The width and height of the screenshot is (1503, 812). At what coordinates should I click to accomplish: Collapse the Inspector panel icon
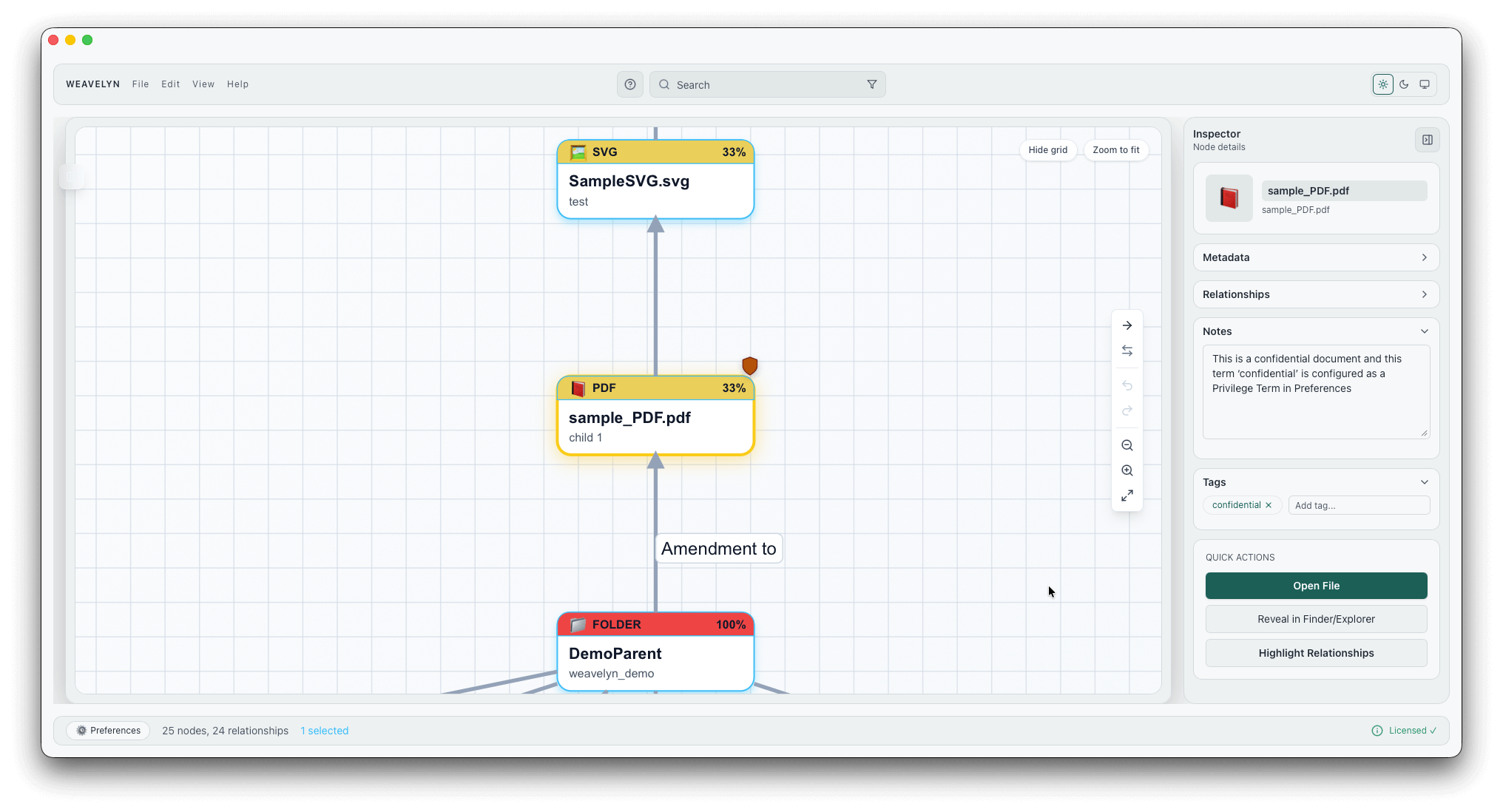click(x=1427, y=140)
